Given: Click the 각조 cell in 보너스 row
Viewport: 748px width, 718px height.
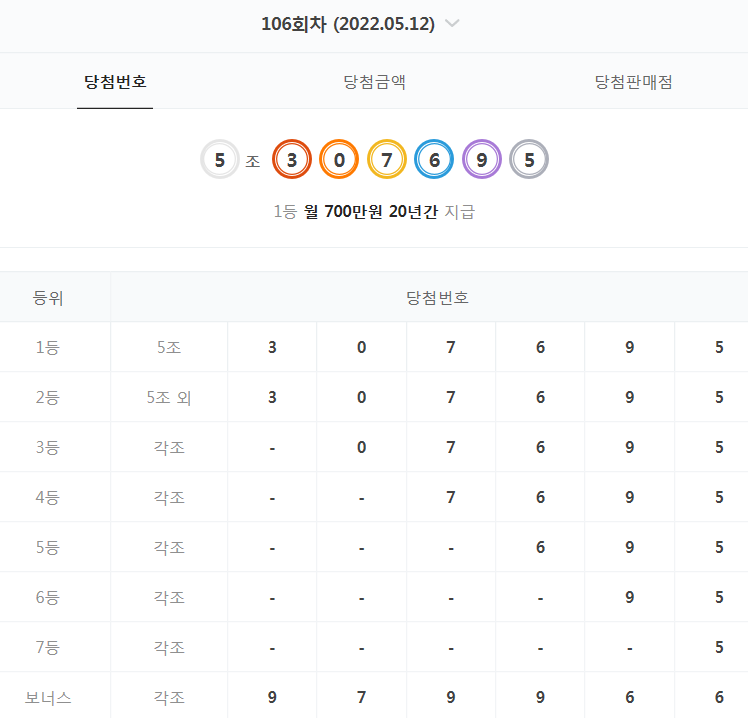Looking at the screenshot, I should click(x=169, y=697).
